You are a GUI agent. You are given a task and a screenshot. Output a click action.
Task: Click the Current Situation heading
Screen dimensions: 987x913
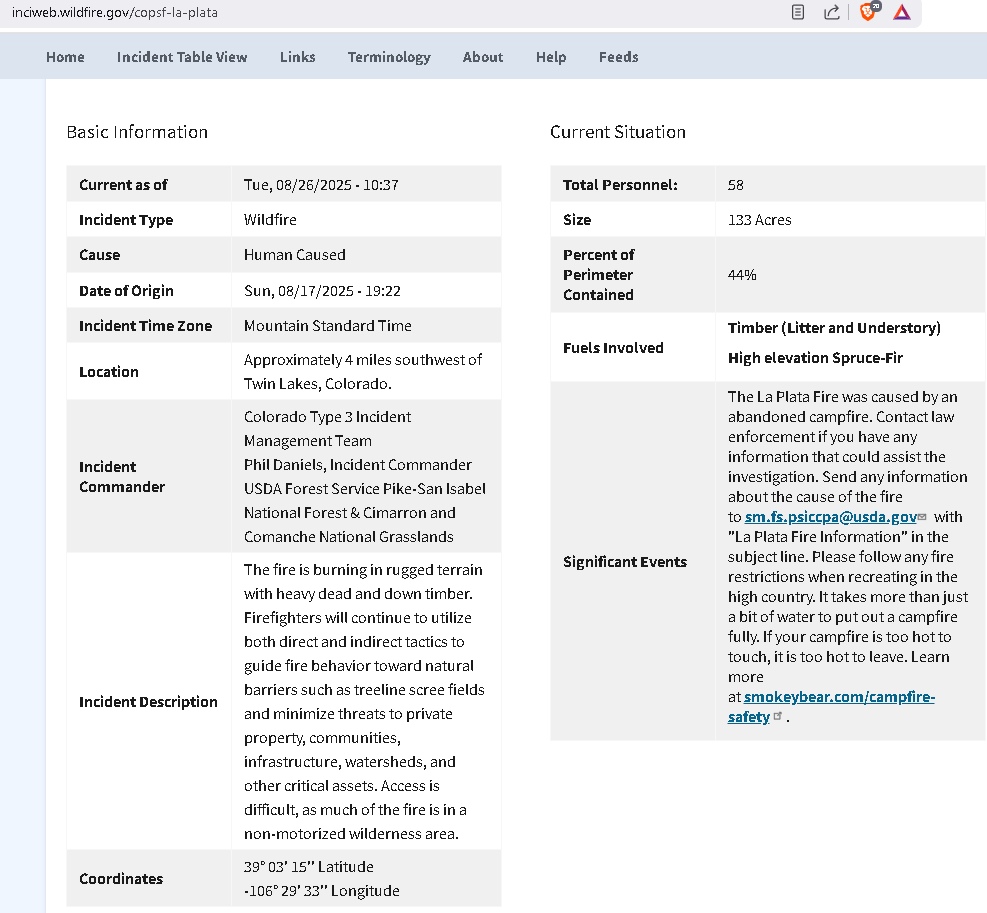click(x=618, y=132)
